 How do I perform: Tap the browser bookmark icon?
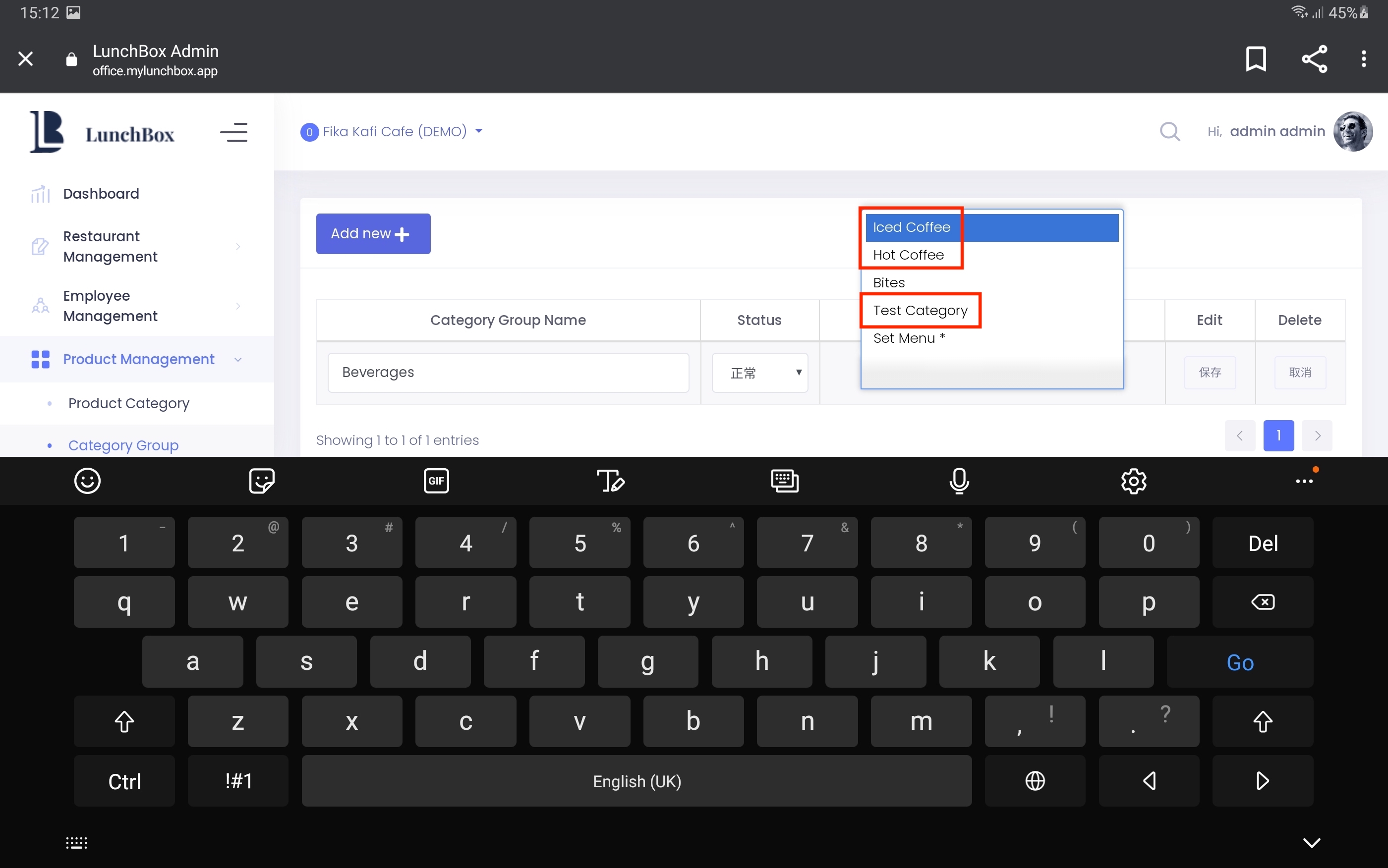click(x=1255, y=58)
